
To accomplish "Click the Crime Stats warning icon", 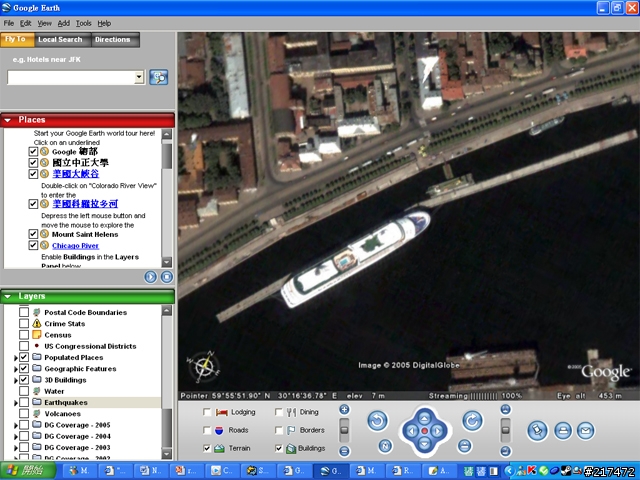I will coord(37,324).
